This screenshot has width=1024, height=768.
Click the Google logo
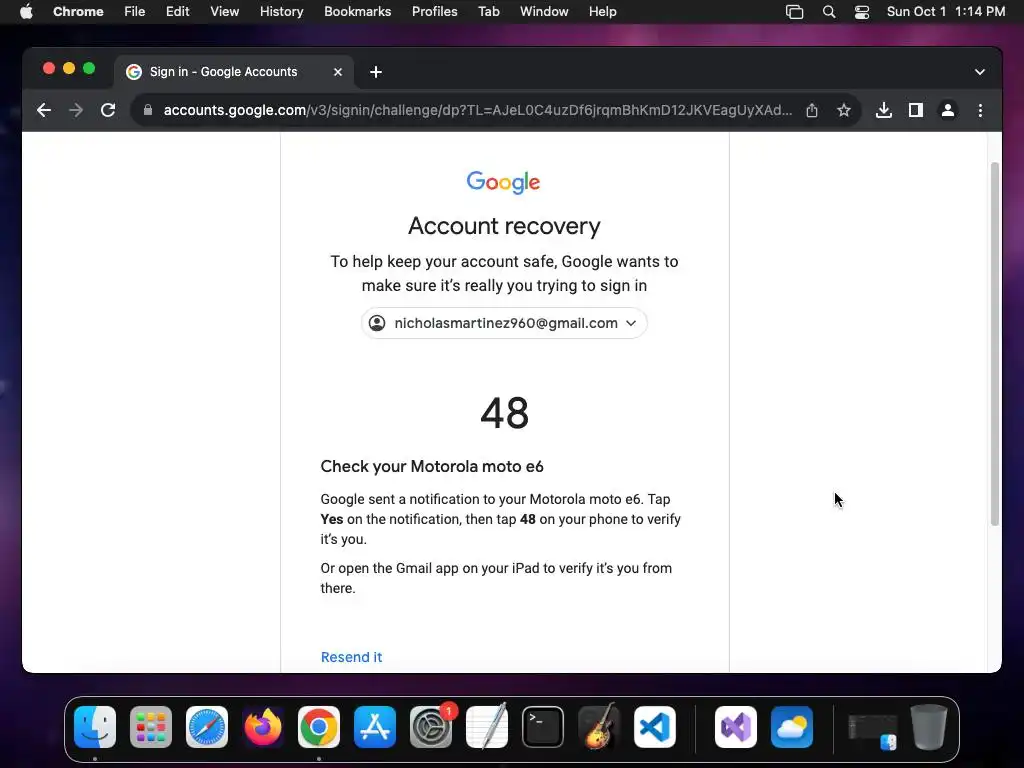(504, 183)
